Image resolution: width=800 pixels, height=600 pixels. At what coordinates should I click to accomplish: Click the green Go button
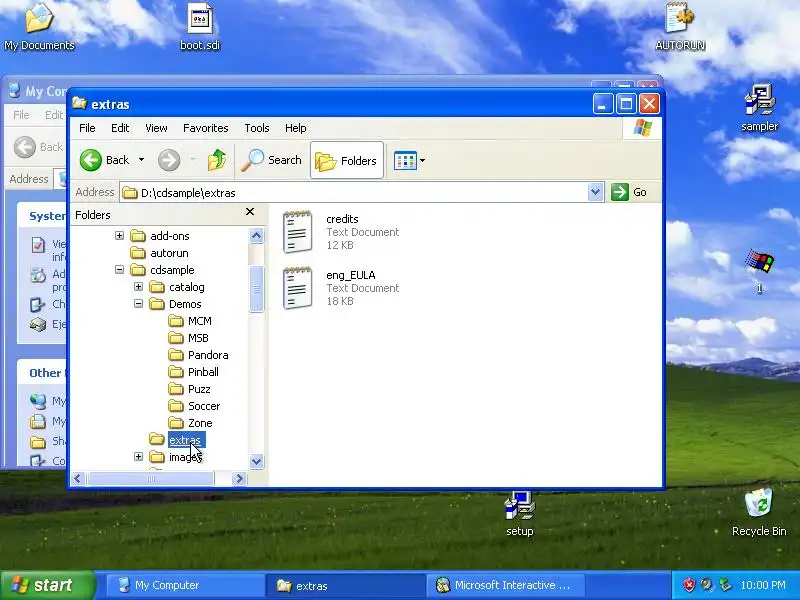(x=629, y=192)
